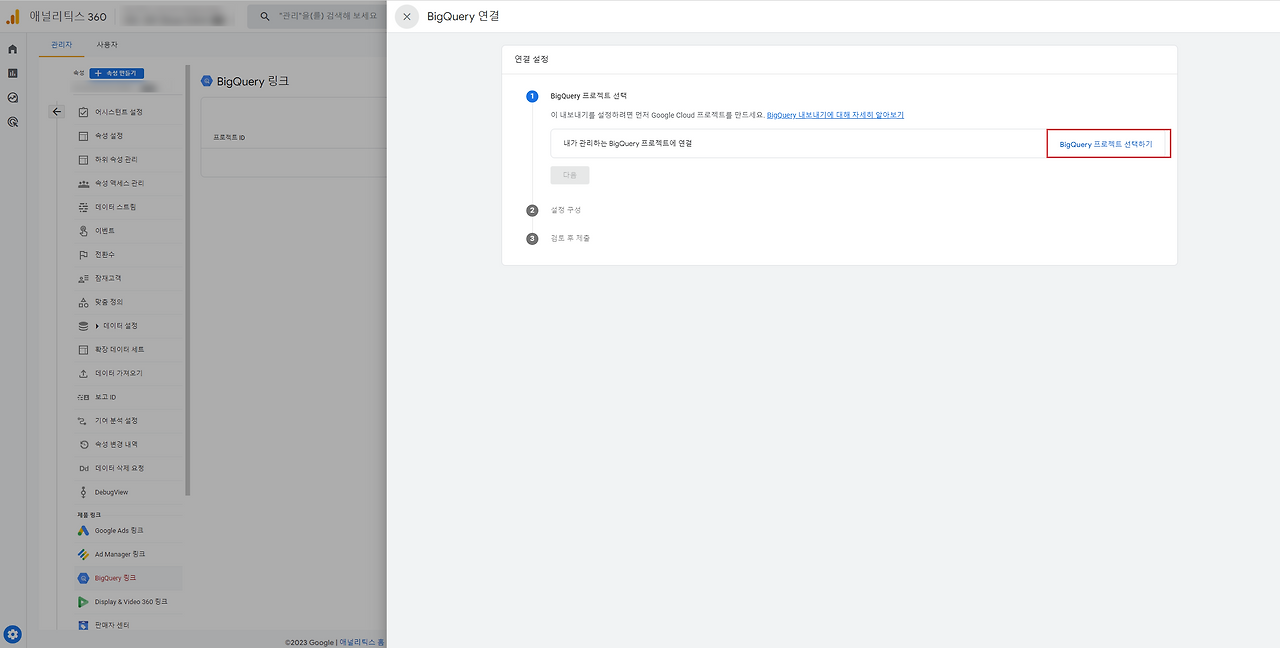Open 속성 설정 in the sidebar

(109, 136)
